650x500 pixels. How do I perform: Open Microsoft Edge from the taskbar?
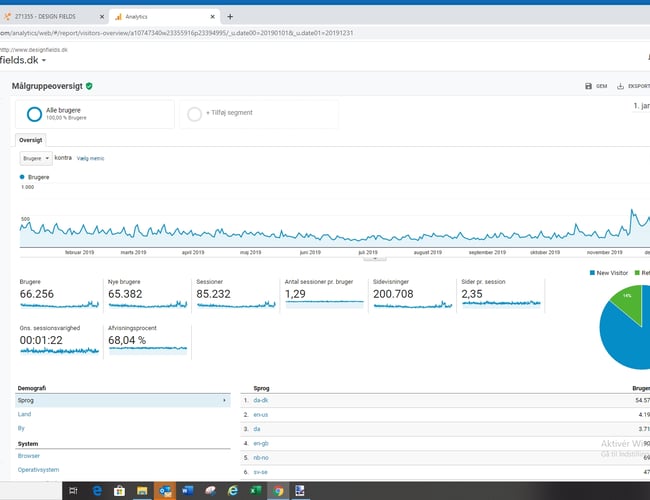[98, 490]
